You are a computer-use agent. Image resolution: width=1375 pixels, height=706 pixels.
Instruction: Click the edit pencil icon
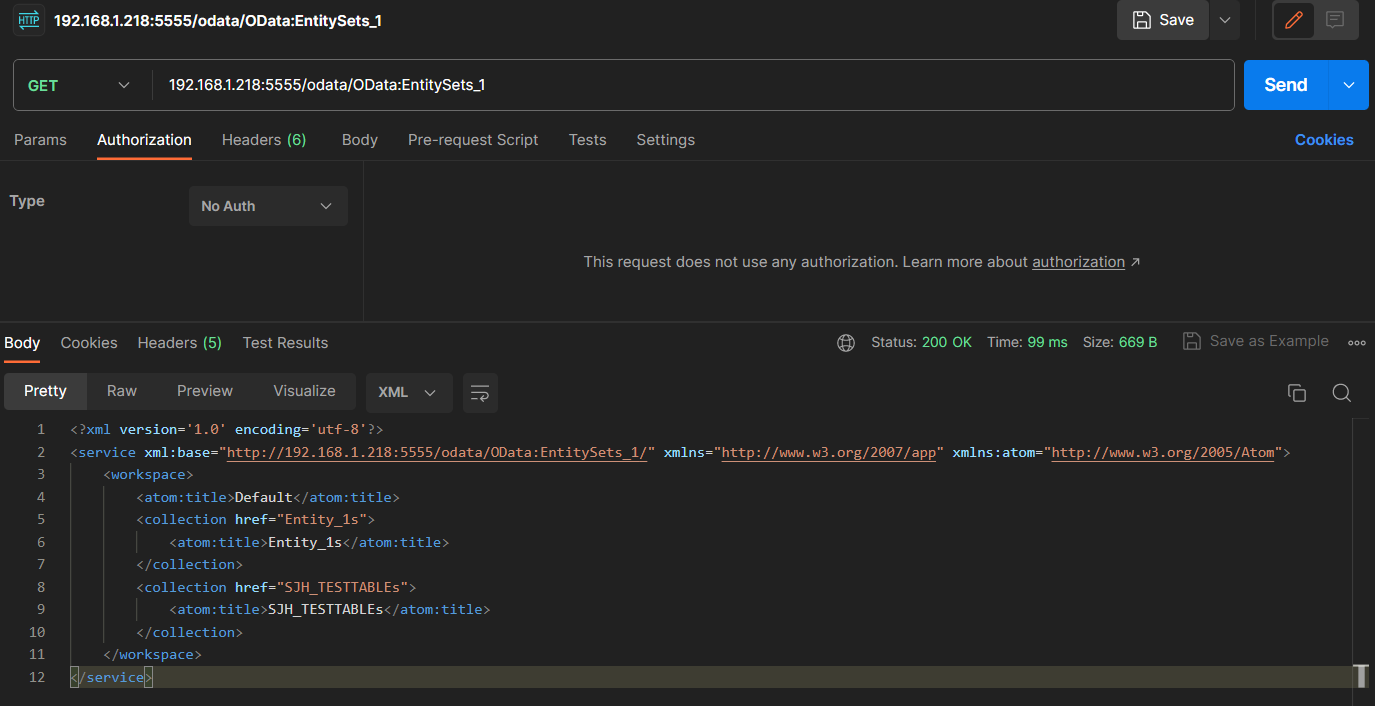(x=1294, y=20)
